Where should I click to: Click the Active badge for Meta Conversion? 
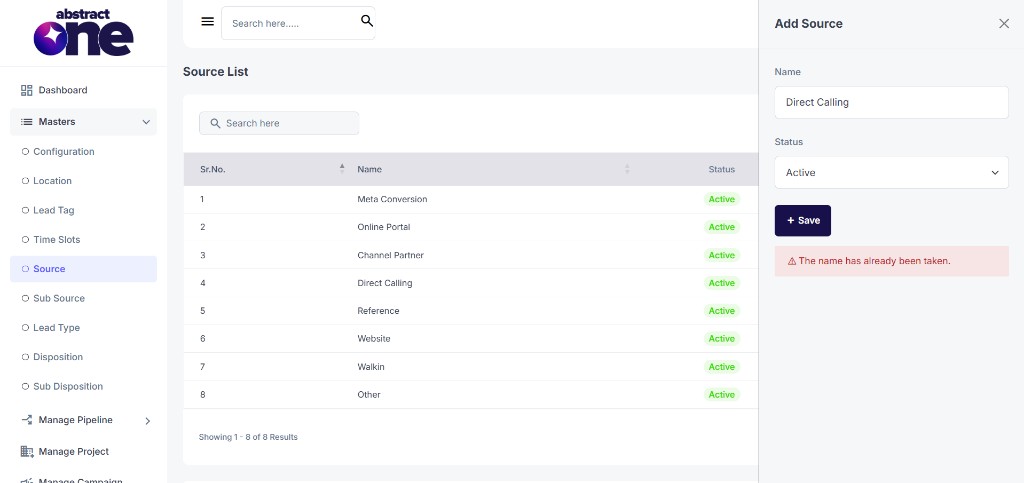pos(722,199)
